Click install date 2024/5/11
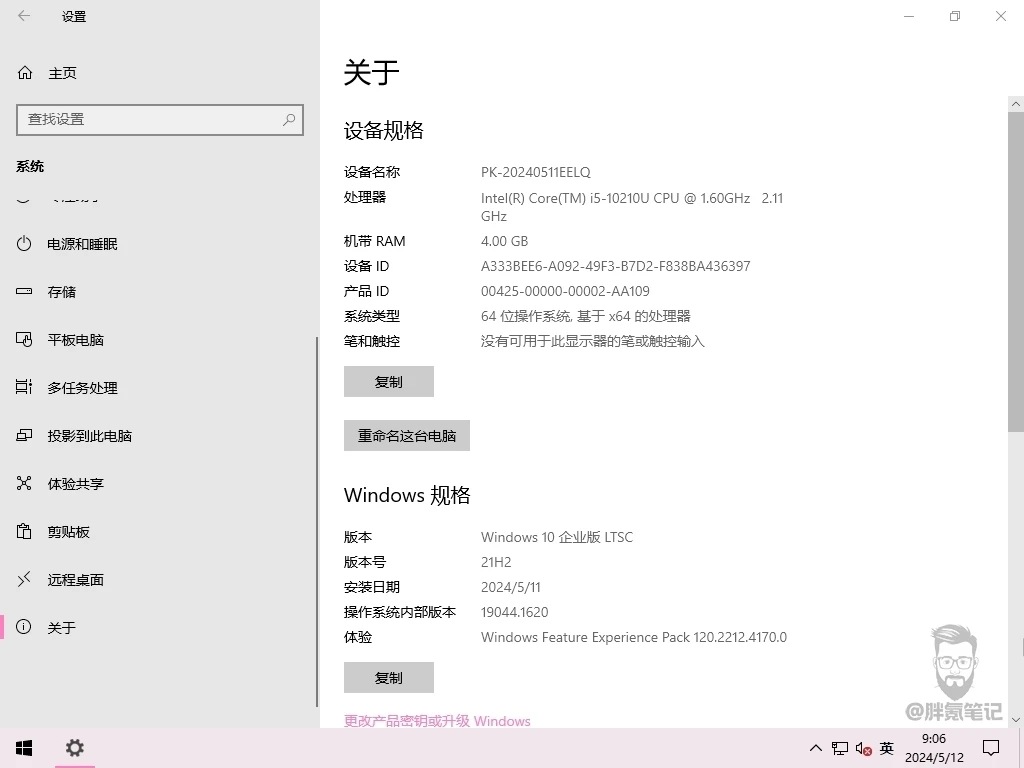This screenshot has width=1024, height=768. point(511,587)
